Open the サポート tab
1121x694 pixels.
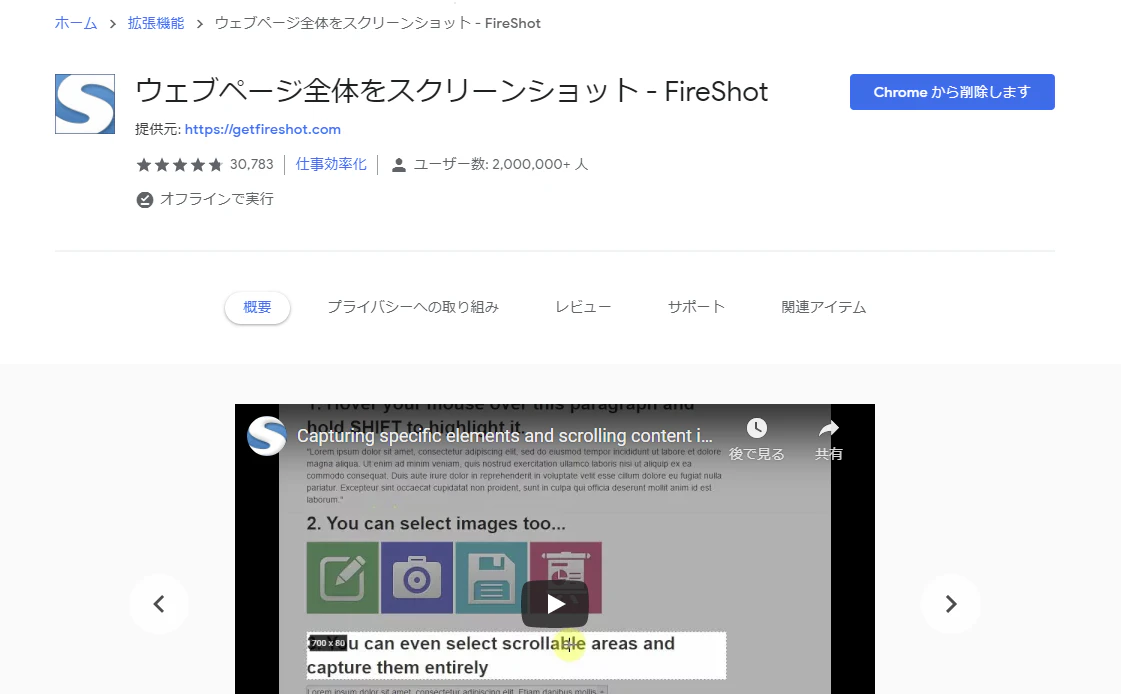tap(696, 307)
